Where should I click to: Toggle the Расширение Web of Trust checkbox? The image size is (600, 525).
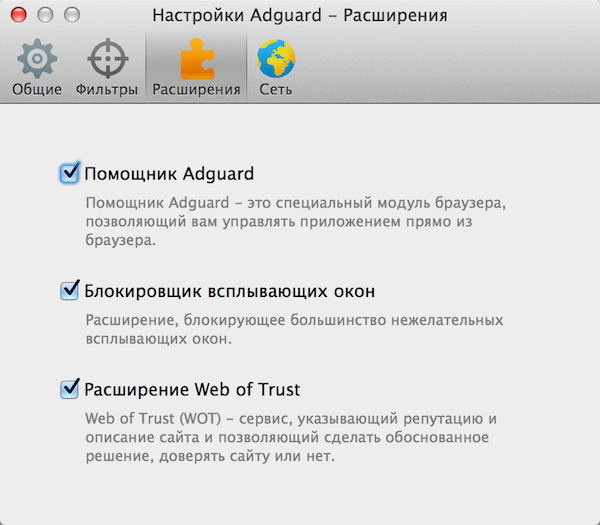pyautogui.click(x=69, y=389)
